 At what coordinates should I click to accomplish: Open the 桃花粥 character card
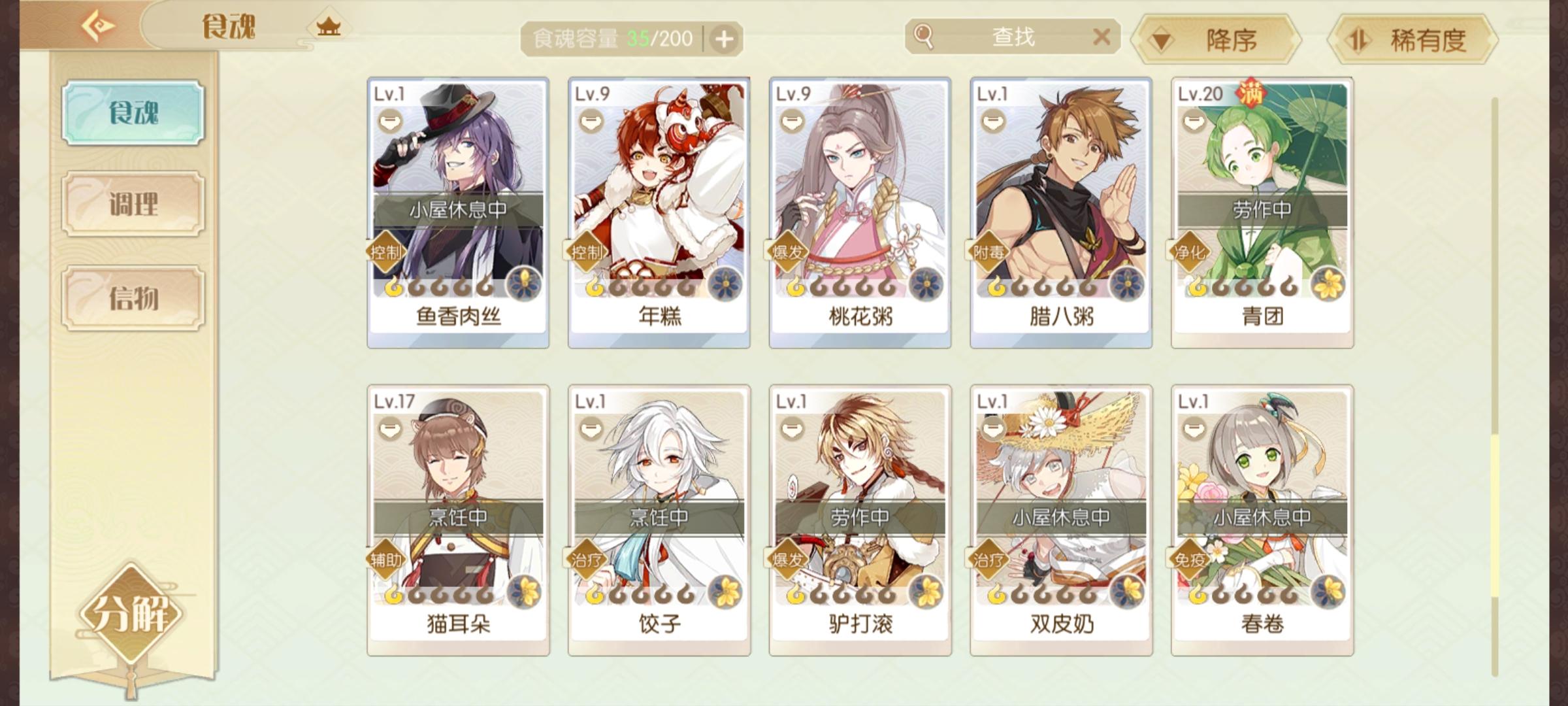click(x=860, y=212)
